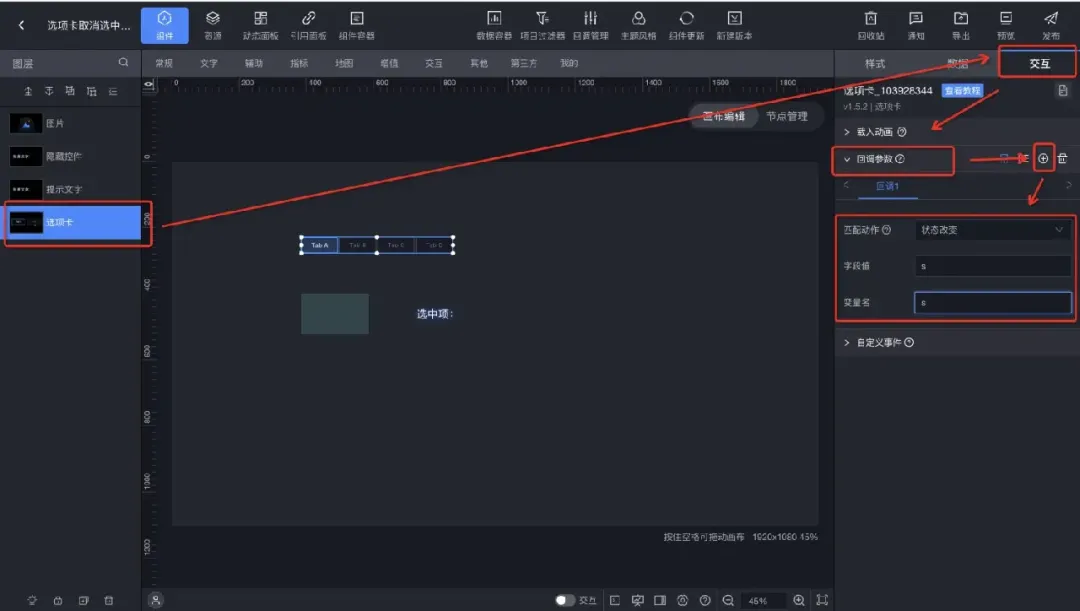1080x611 pixels.
Task: Select the 组件 toolbar button
Action: tap(165, 25)
